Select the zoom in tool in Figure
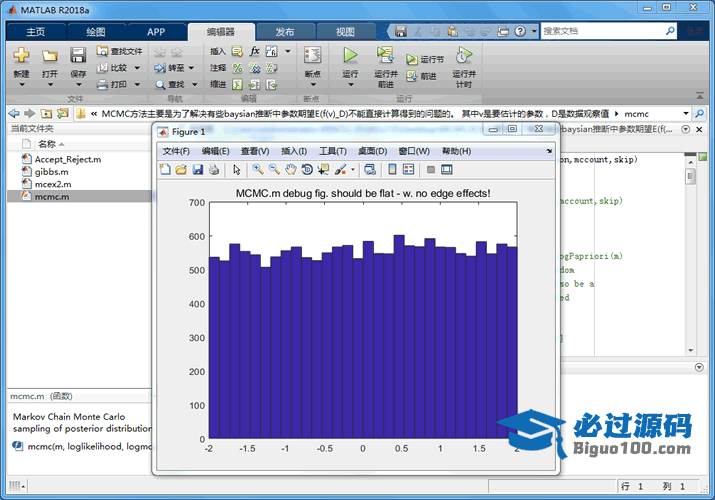This screenshot has height=500, width=715. 258,170
